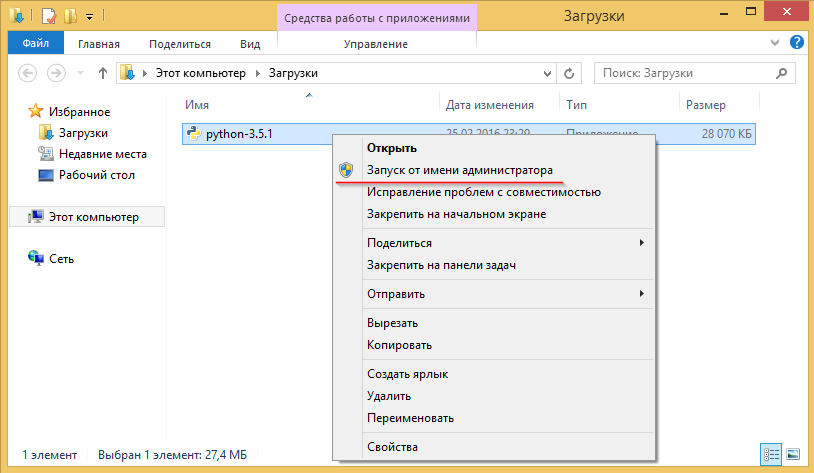Viewport: 814px width, 473px height.
Task: Click the New folder quick access icon
Action: click(x=70, y=16)
